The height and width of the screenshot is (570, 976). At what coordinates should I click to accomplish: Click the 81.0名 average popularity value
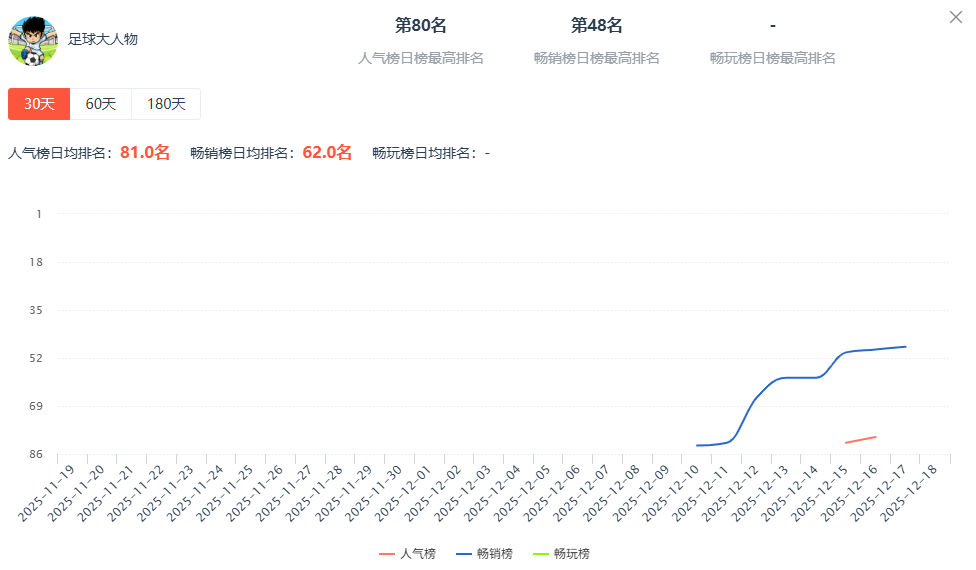pyautogui.click(x=145, y=152)
